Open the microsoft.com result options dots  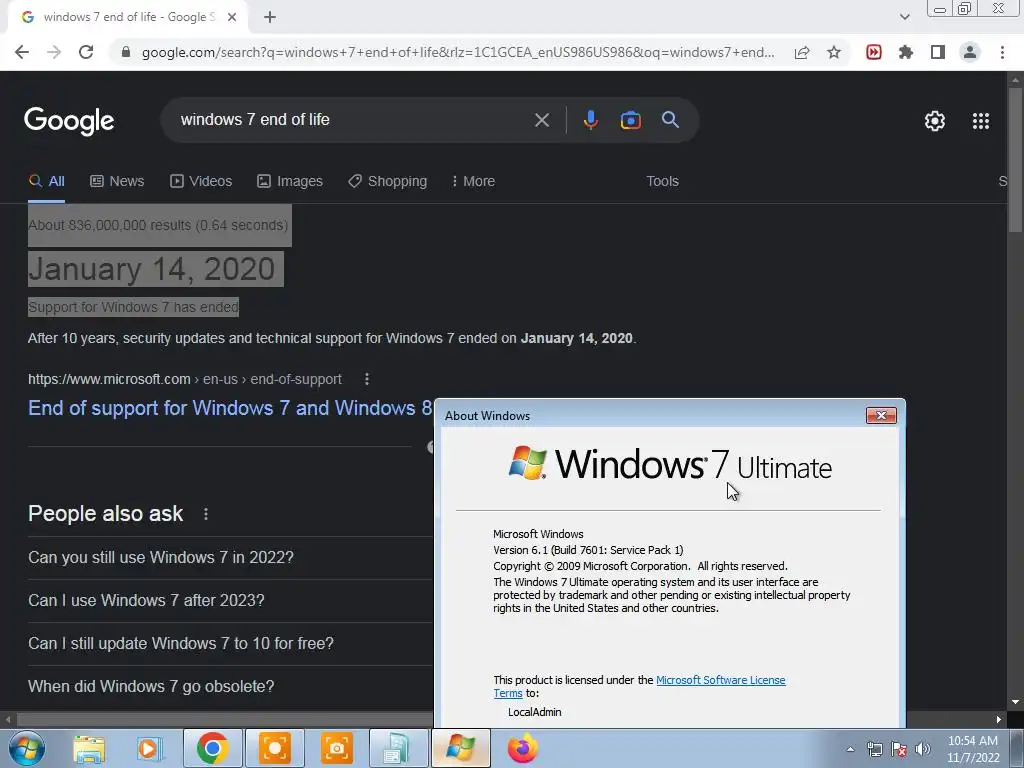click(367, 379)
